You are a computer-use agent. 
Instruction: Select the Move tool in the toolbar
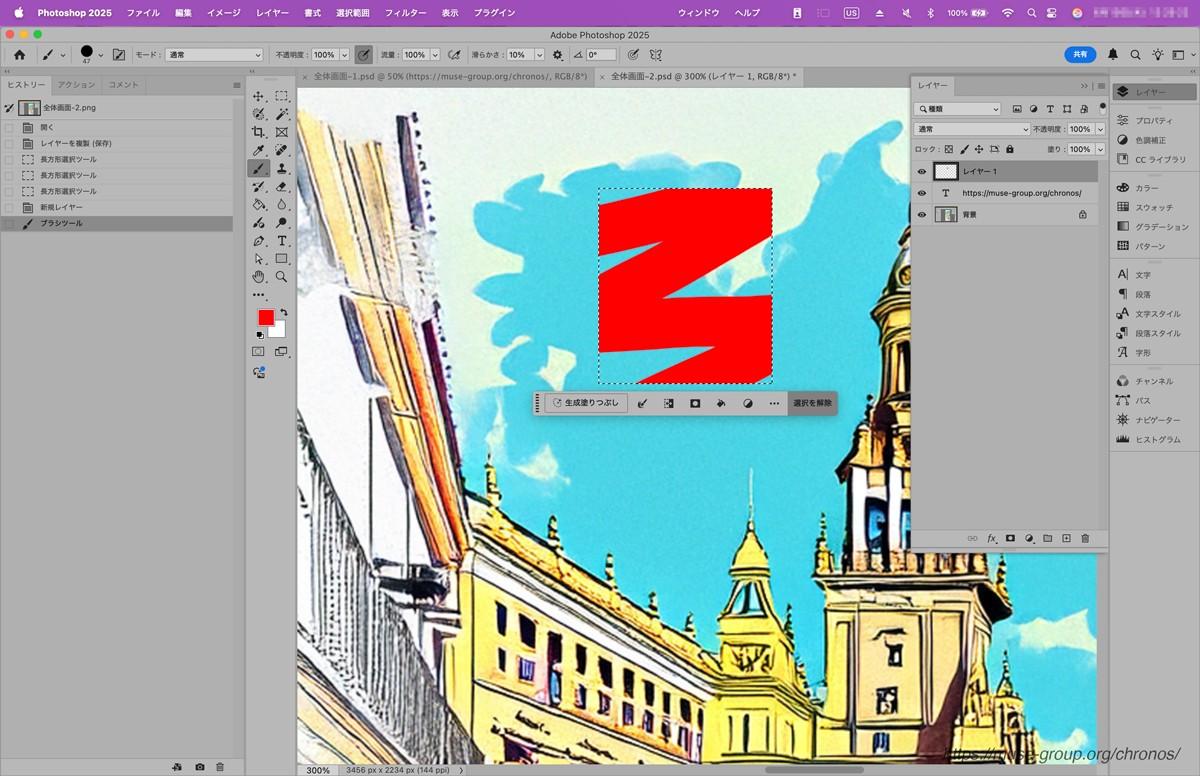[x=259, y=96]
